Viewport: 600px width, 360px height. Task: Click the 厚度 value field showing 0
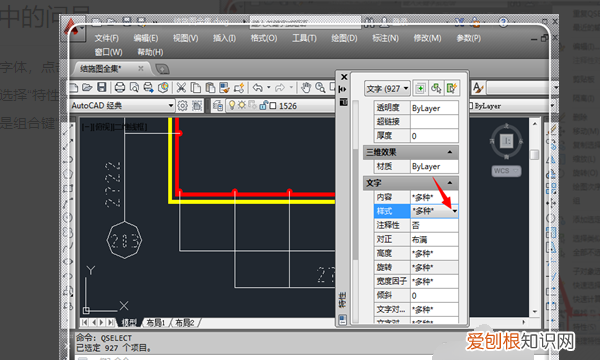pyautogui.click(x=434, y=136)
